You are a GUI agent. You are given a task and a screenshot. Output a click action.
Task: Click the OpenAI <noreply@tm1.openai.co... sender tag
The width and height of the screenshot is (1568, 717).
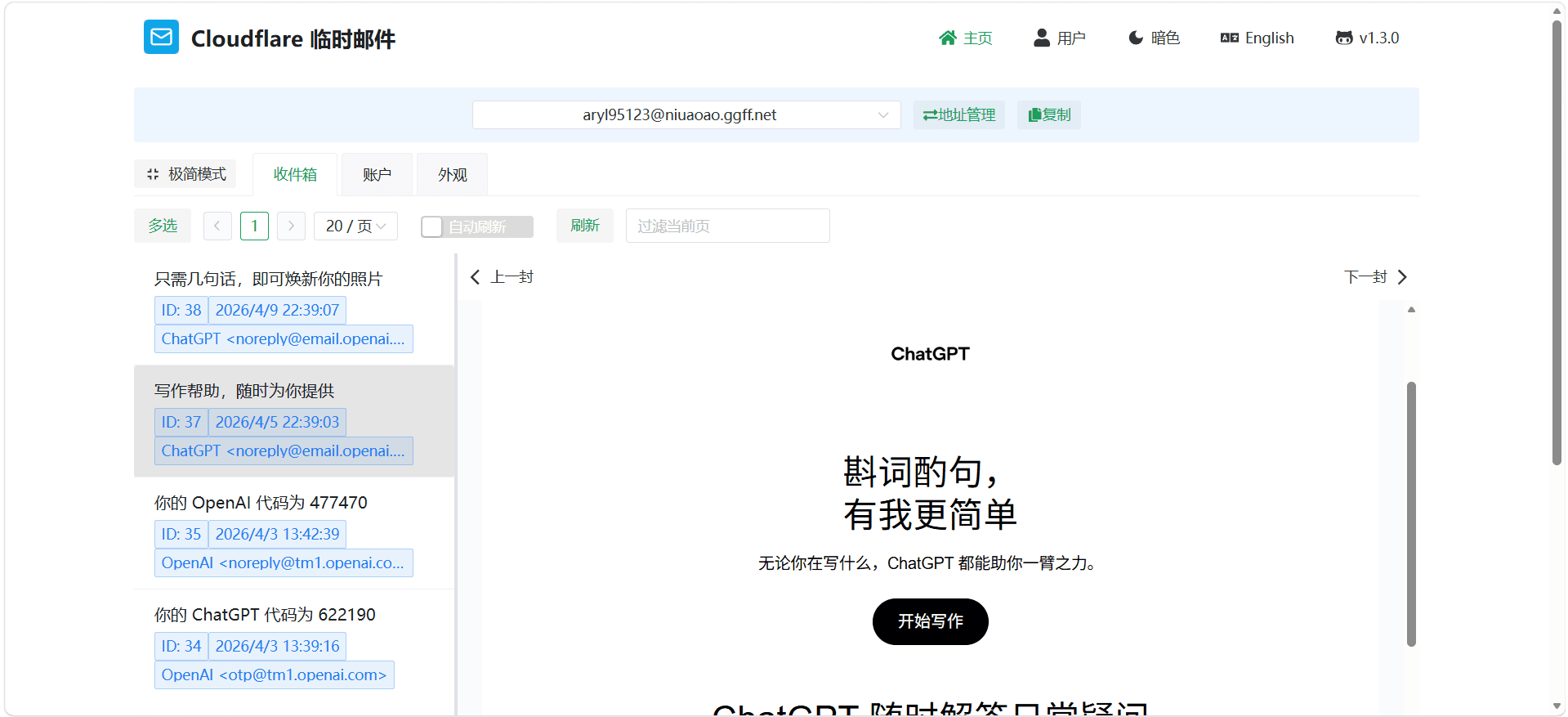point(284,562)
